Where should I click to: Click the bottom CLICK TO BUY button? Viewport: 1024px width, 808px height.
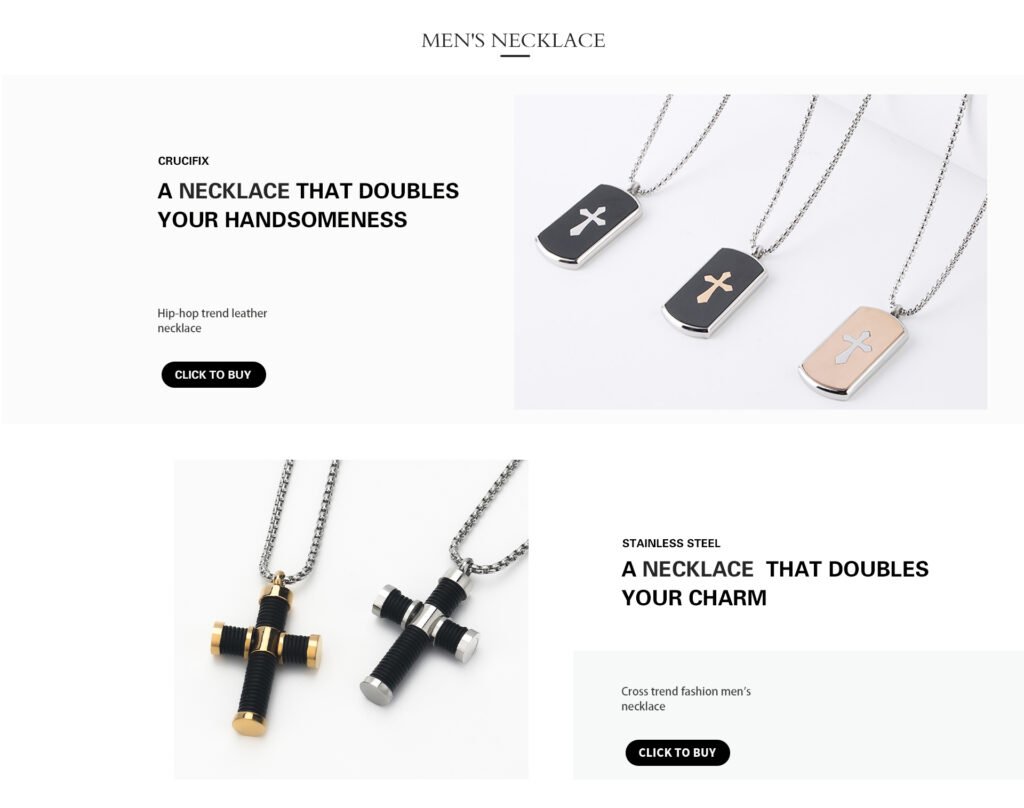677,752
